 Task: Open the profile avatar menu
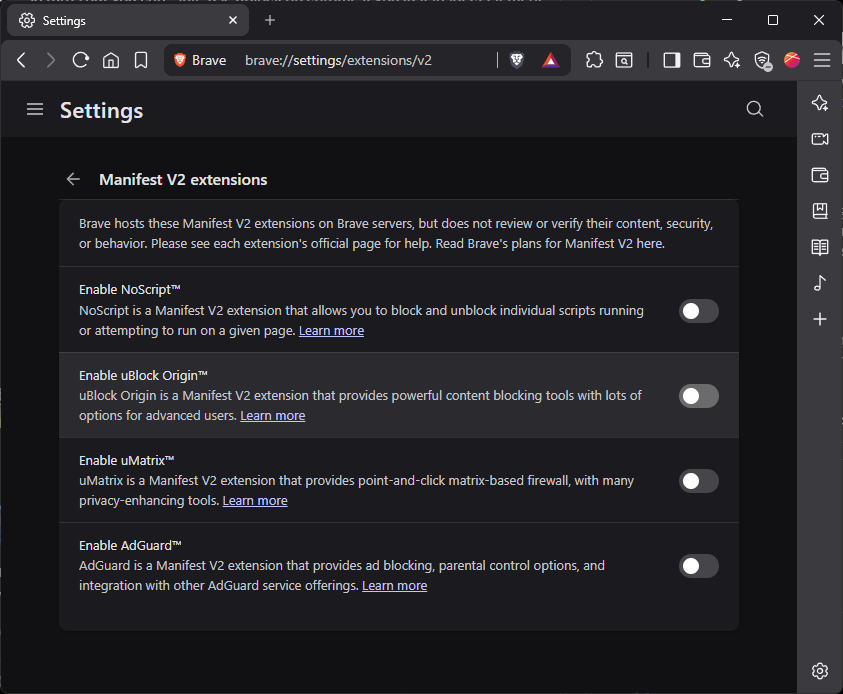tap(792, 60)
